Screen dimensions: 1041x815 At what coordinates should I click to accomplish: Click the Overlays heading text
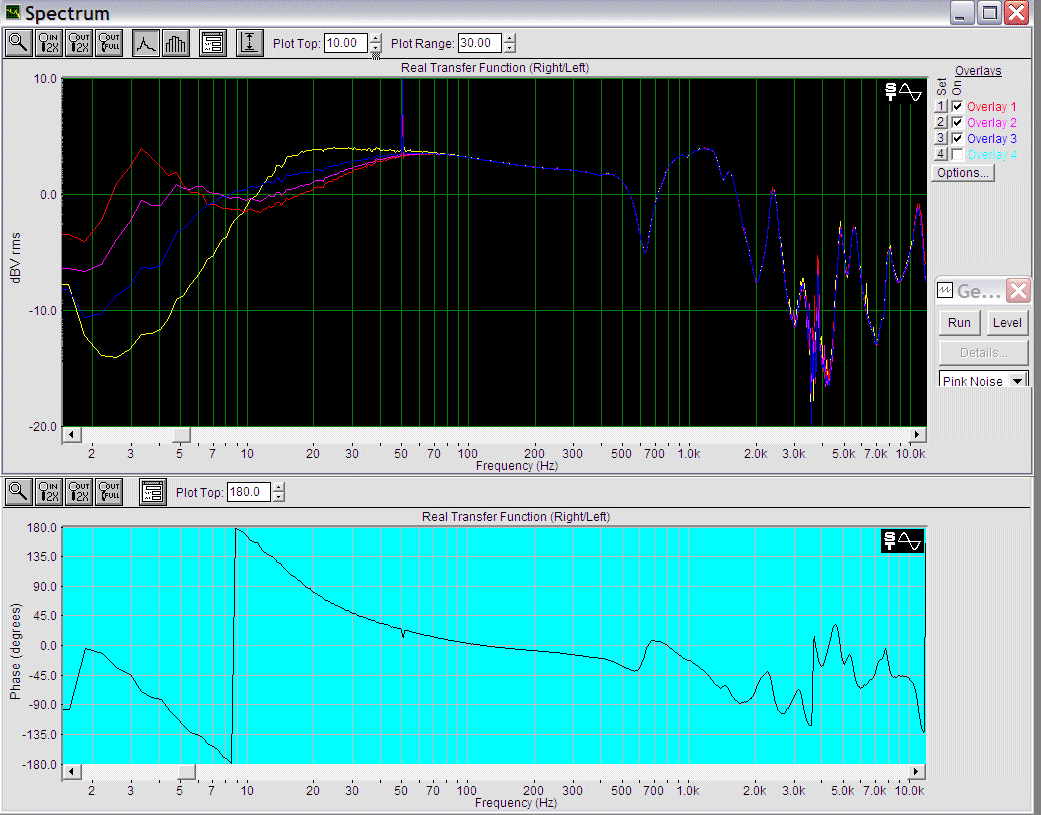point(978,71)
